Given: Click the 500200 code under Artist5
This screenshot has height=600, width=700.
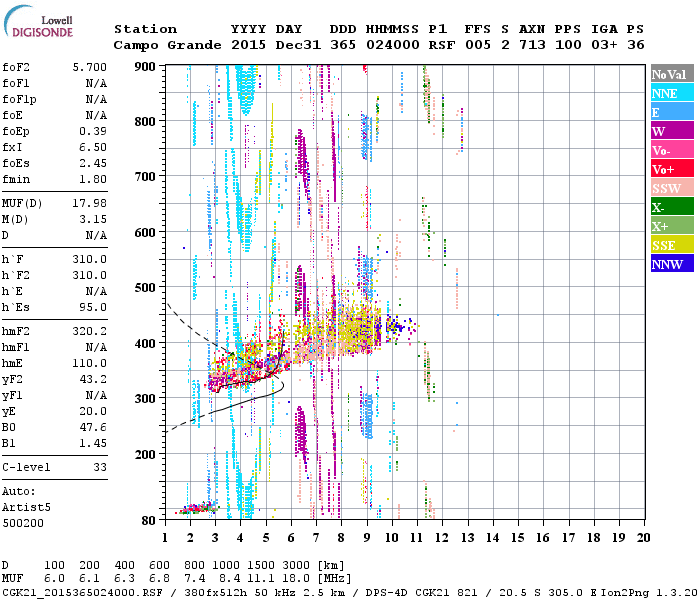Looking at the screenshot, I should (23, 523).
